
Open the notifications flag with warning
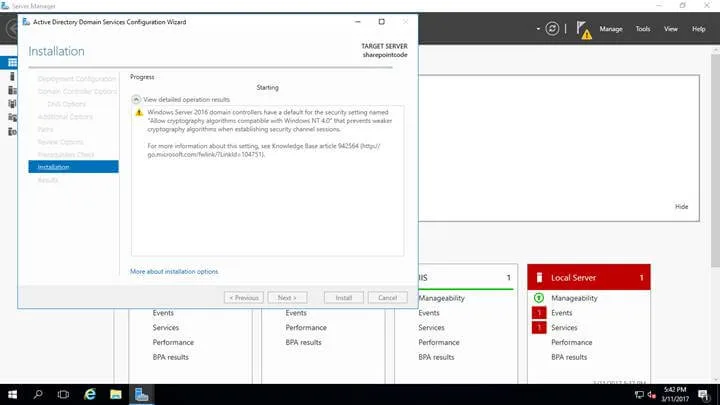(584, 30)
